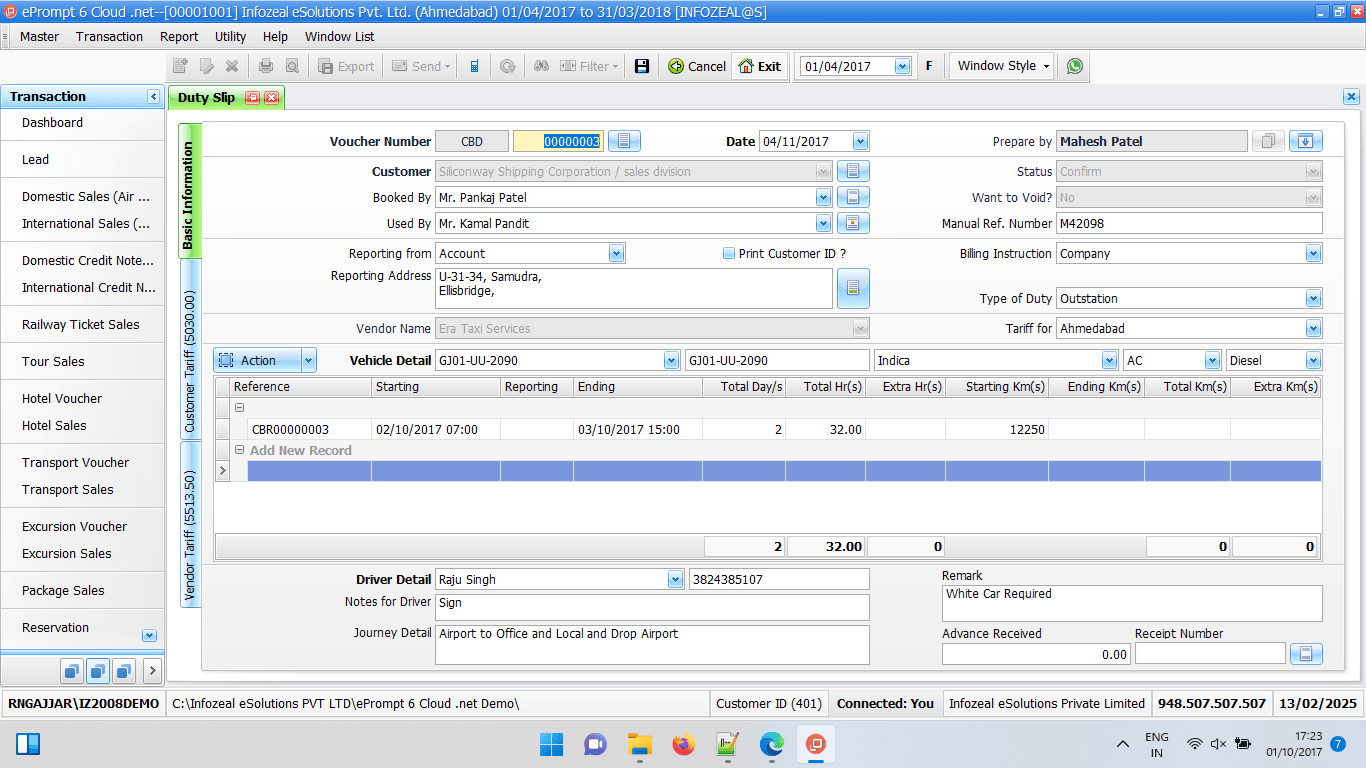Screen dimensions: 1366x768
Task: Click the delete X icon in toolbar
Action: (x=232, y=66)
